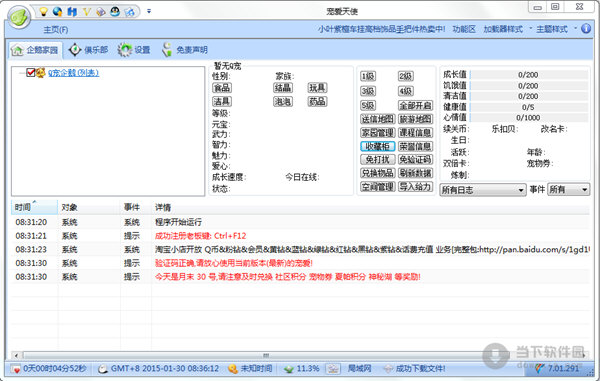Switch to the 俱乐部 tab

tap(88, 50)
